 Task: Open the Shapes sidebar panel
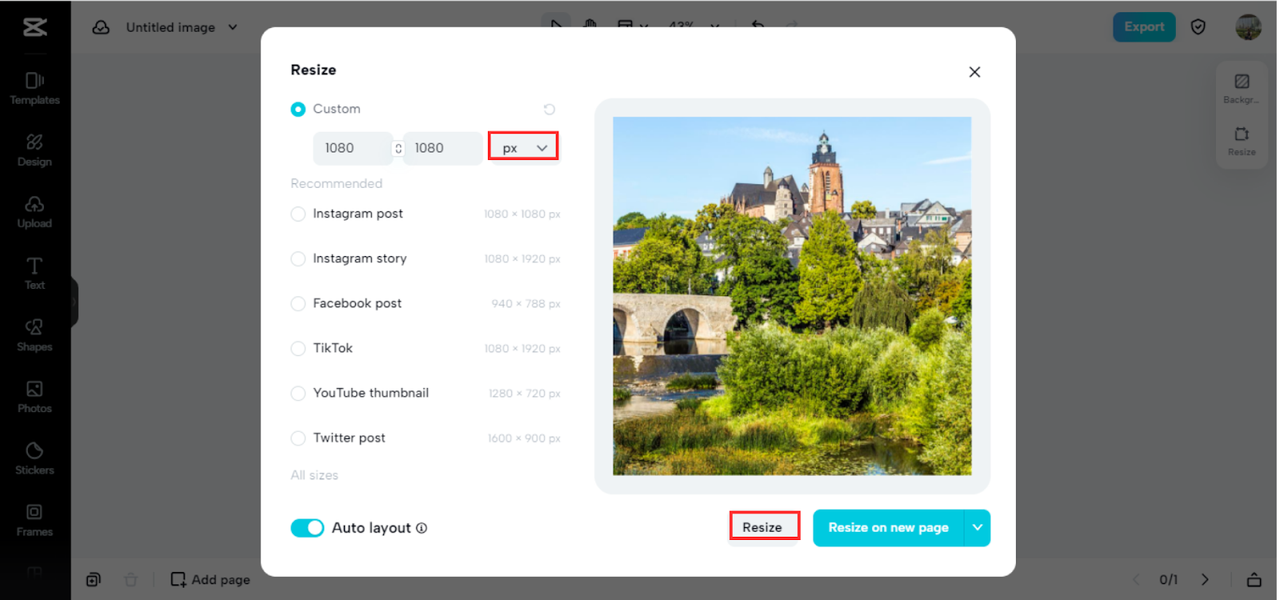[x=34, y=335]
